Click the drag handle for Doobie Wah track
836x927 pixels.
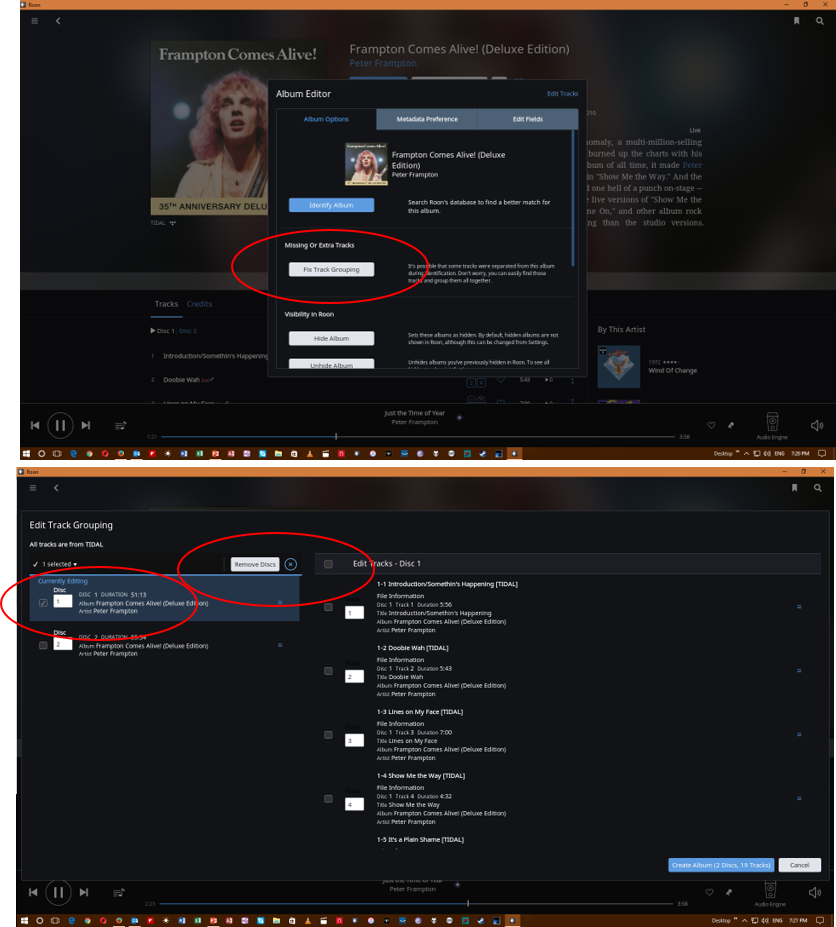[799, 670]
